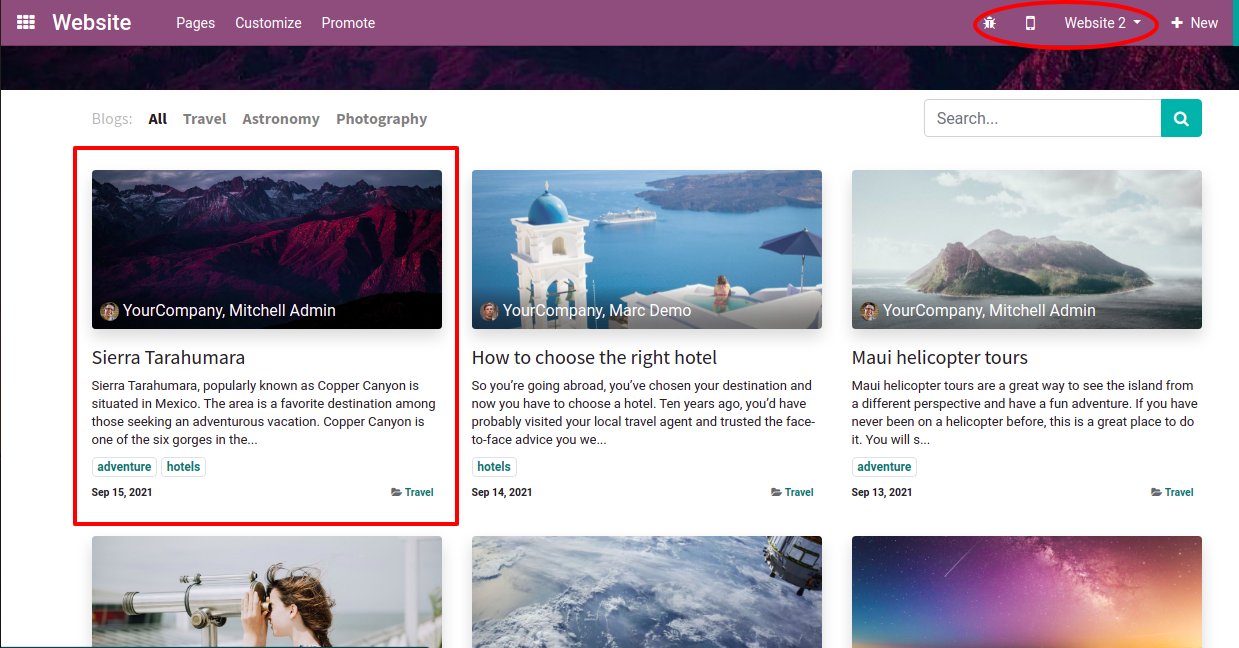Show All blogs filter

point(157,119)
